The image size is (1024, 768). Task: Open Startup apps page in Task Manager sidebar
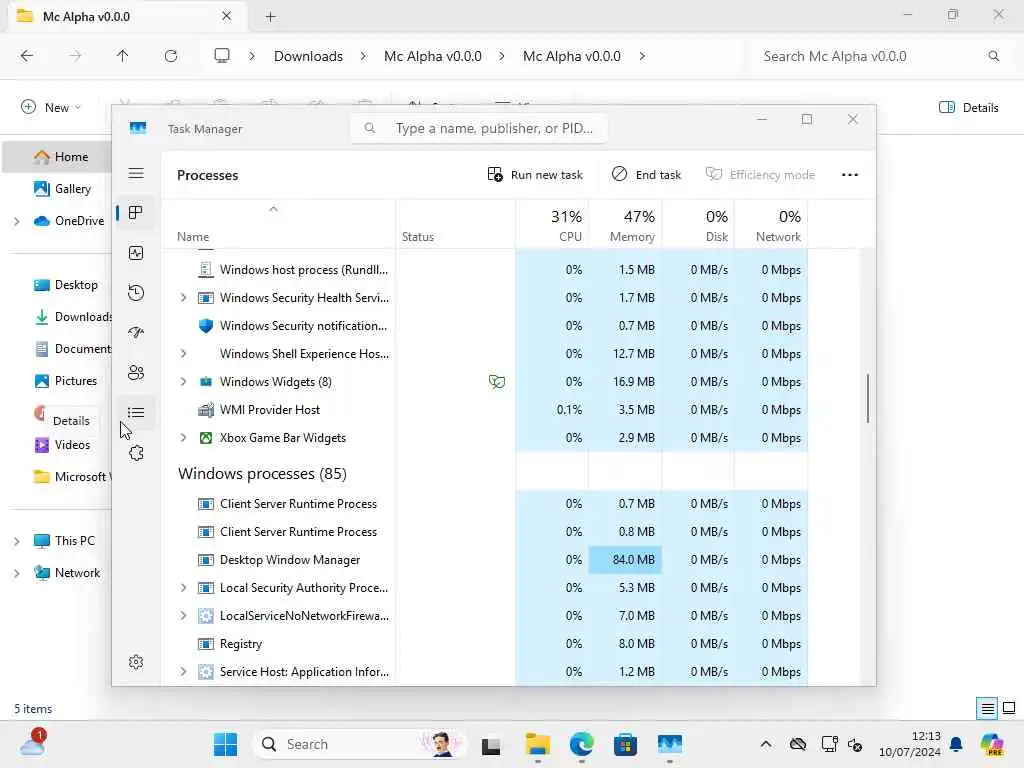[136, 332]
